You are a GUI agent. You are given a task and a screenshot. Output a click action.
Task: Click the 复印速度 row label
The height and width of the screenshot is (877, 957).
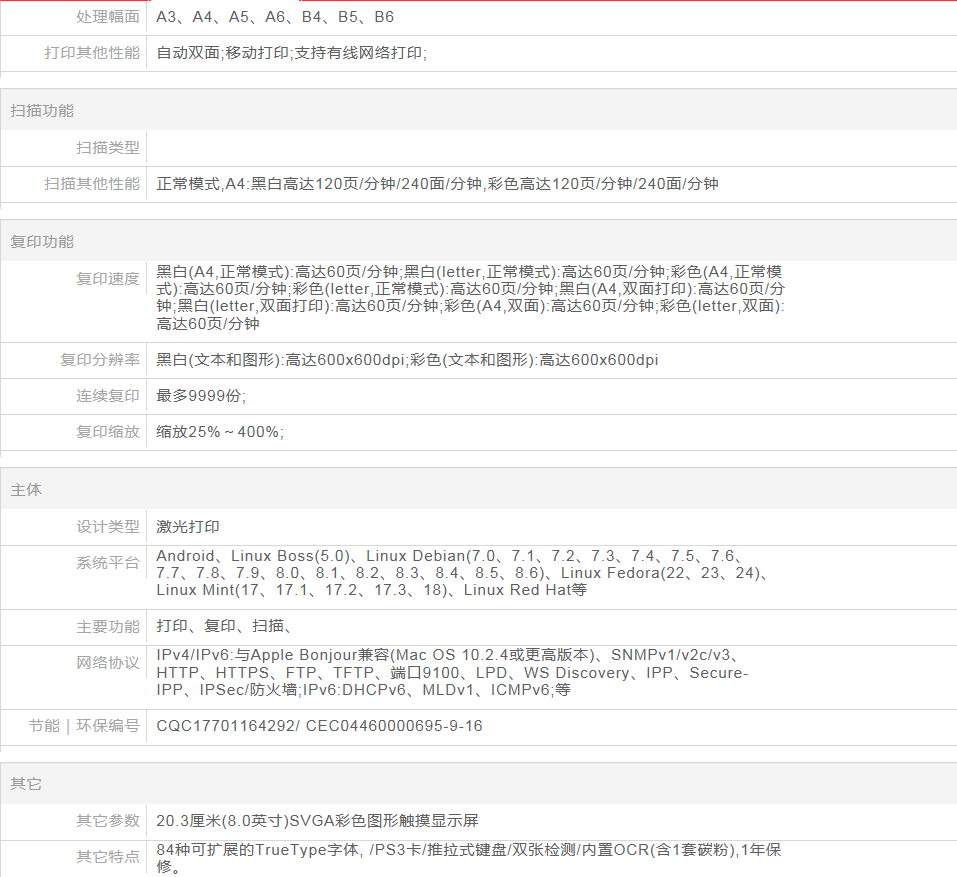tap(108, 279)
